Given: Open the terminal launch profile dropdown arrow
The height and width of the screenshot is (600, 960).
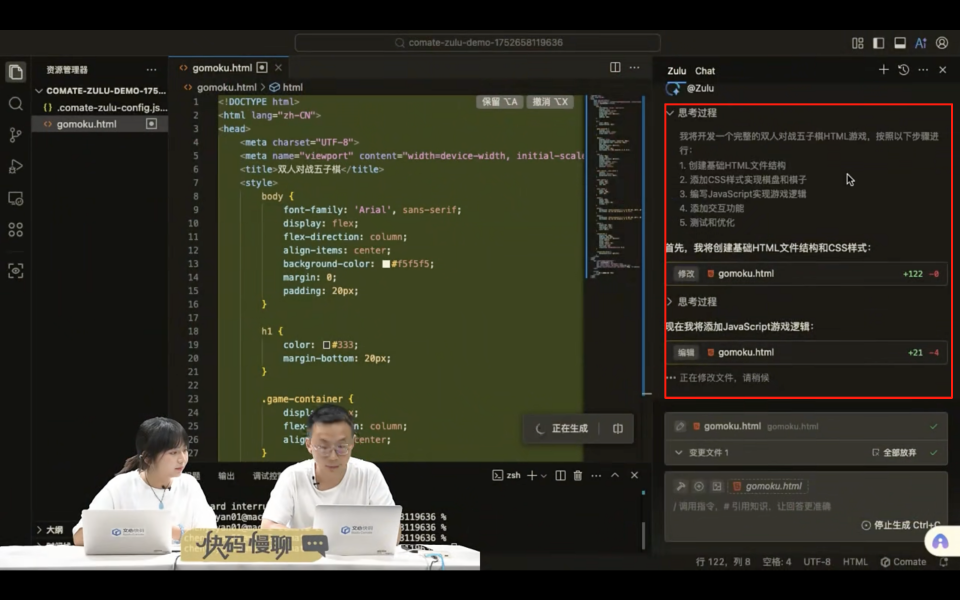Looking at the screenshot, I should [x=544, y=476].
